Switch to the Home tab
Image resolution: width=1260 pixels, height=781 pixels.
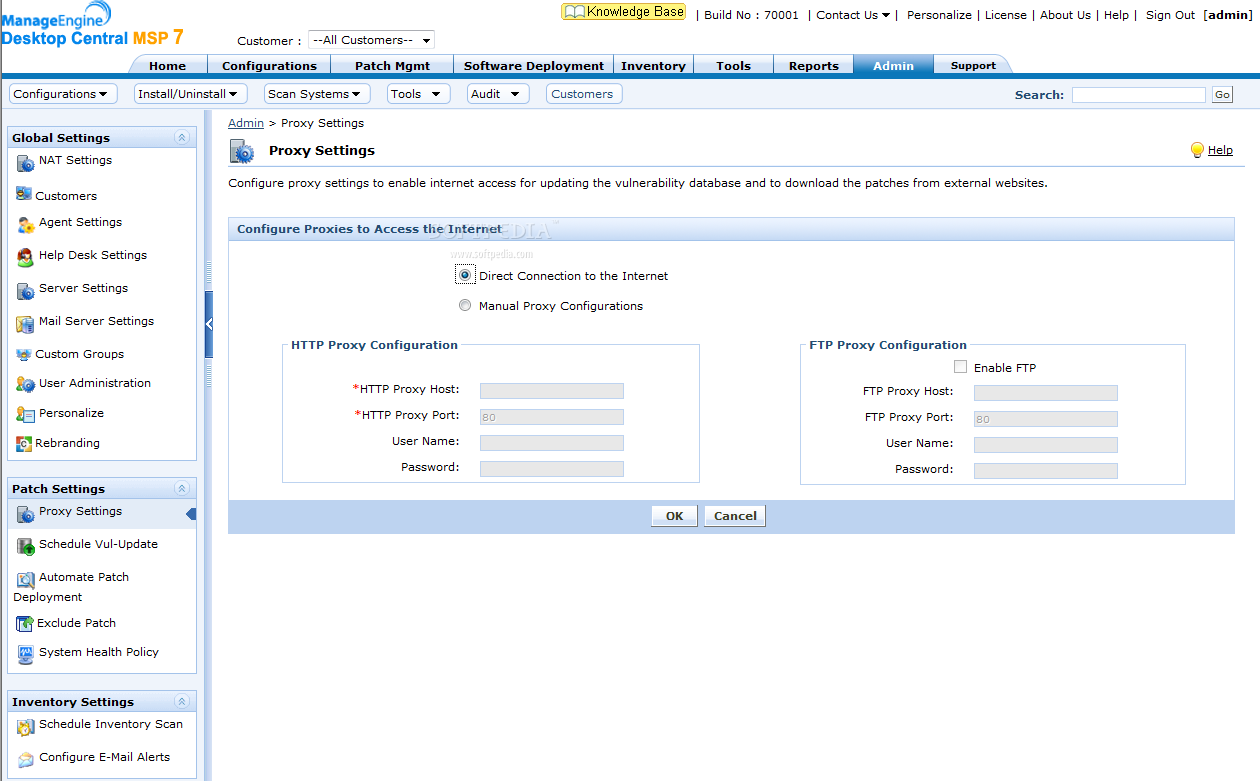click(168, 65)
